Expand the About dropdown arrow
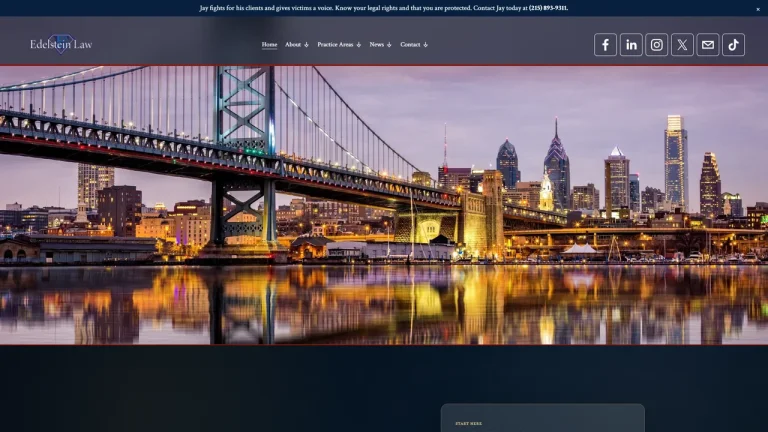Image resolution: width=768 pixels, height=432 pixels. point(306,45)
